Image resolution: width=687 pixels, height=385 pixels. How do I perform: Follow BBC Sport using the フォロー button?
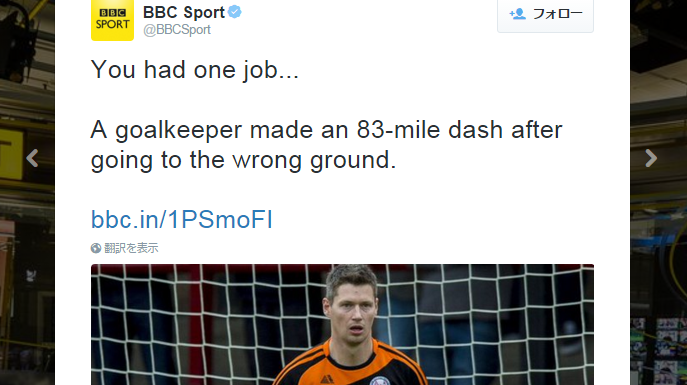tap(545, 14)
